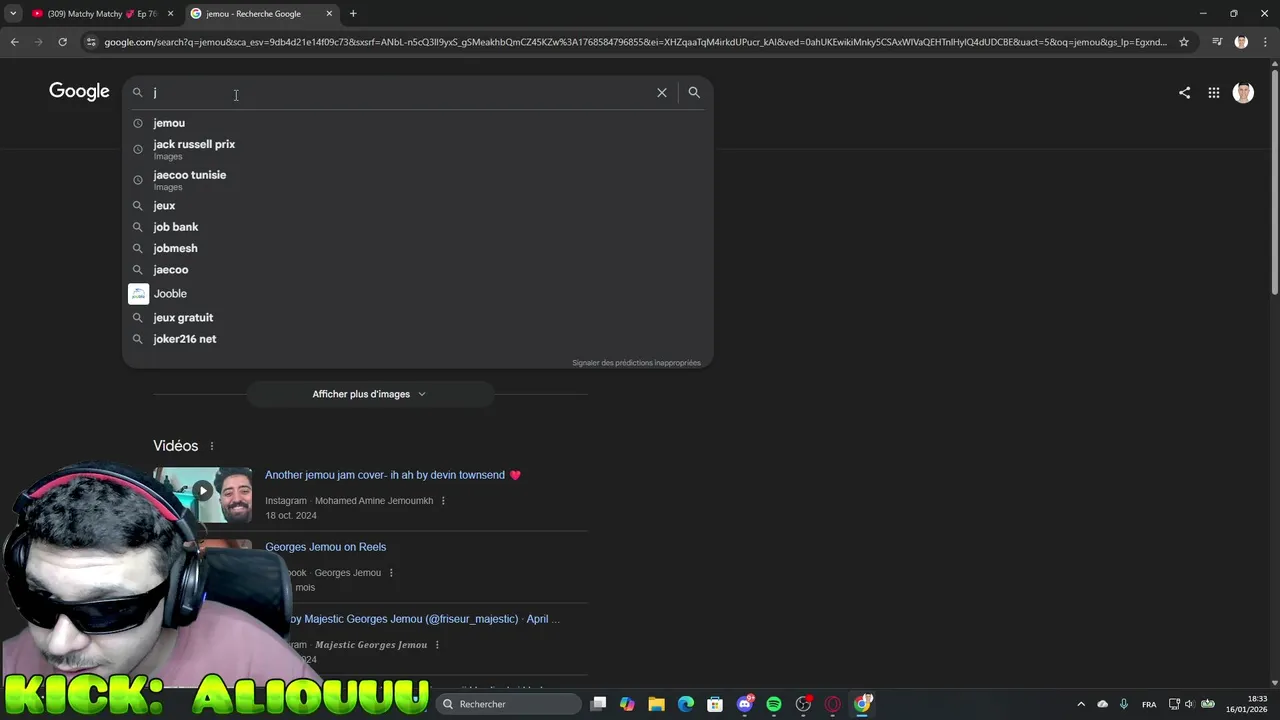Click the share icon on results page

[1184, 93]
